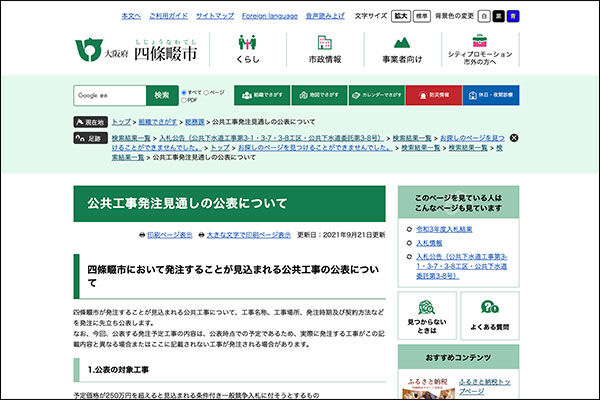The width and height of the screenshot is (600, 400).
Task: Open the sidebar 入札公告(公共下水道工事第3-1…) link
Action: coord(461,266)
